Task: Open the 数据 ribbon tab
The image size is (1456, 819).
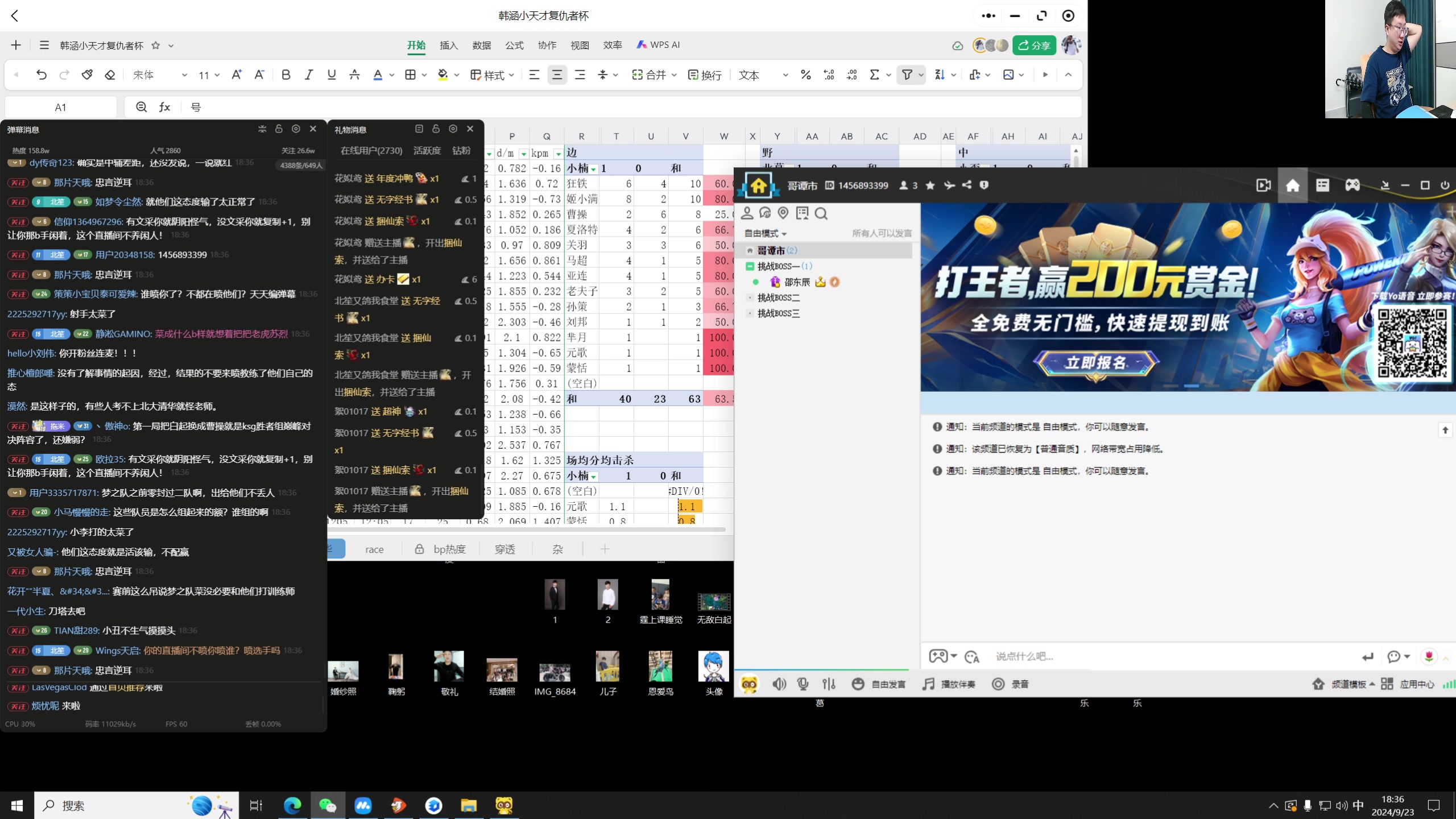Action: click(x=482, y=45)
